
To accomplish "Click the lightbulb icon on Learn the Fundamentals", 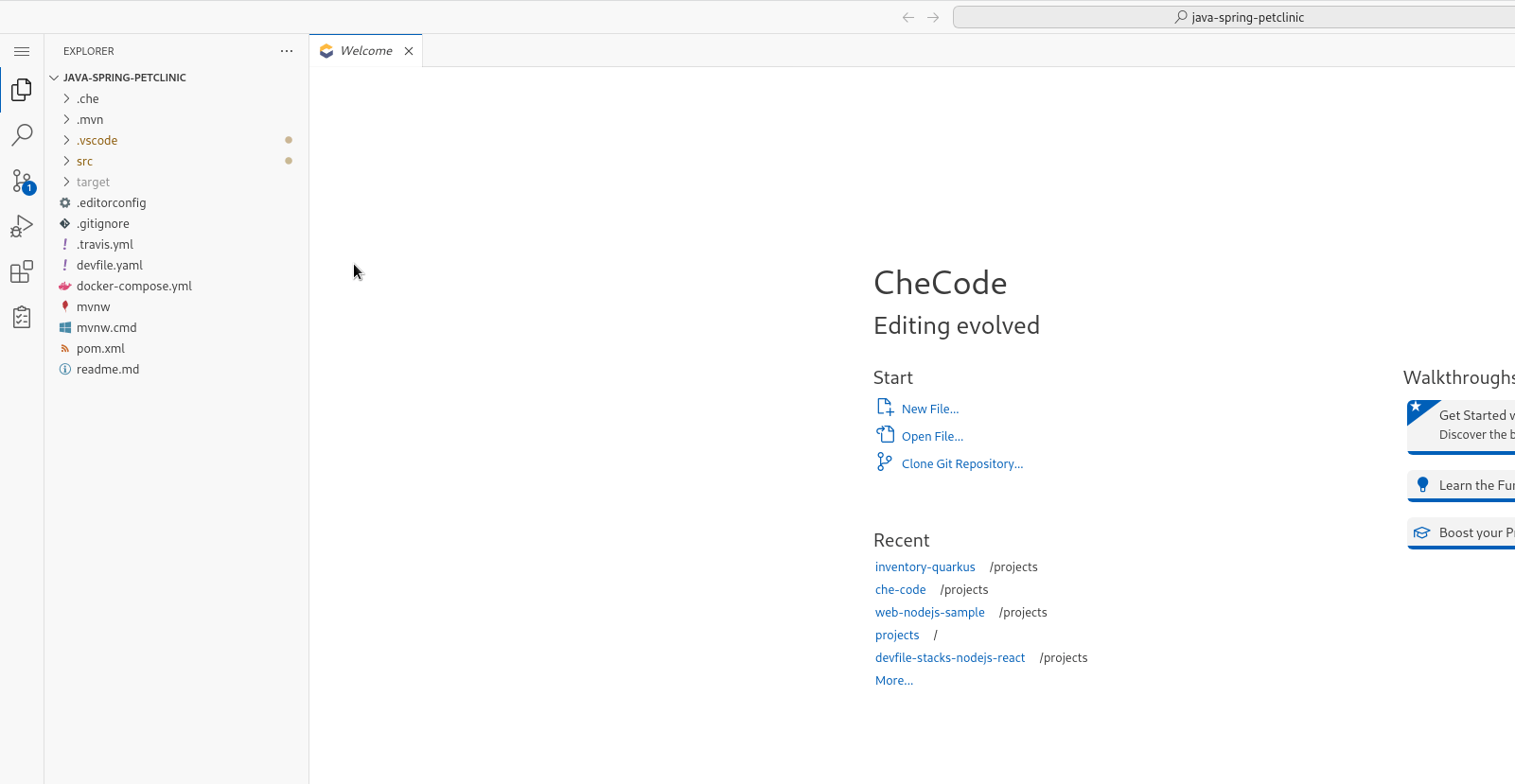I will [1422, 485].
